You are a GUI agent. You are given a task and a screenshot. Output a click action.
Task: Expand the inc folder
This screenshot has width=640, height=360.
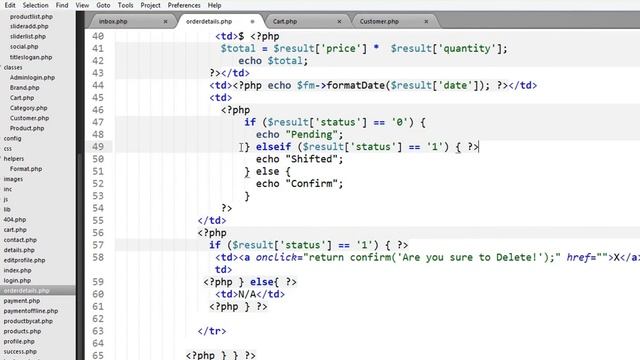[8, 189]
